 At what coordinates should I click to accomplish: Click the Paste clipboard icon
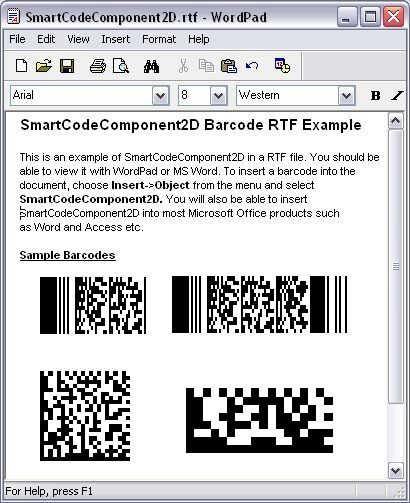tap(229, 65)
